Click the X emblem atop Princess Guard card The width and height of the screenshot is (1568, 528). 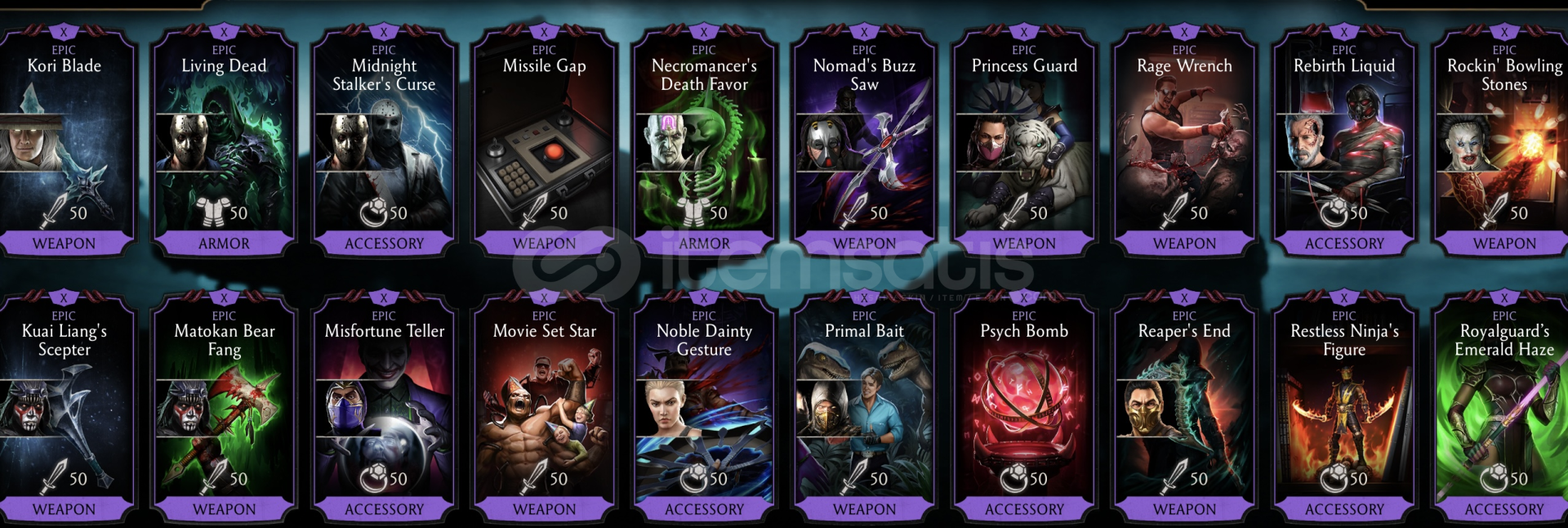click(1024, 33)
